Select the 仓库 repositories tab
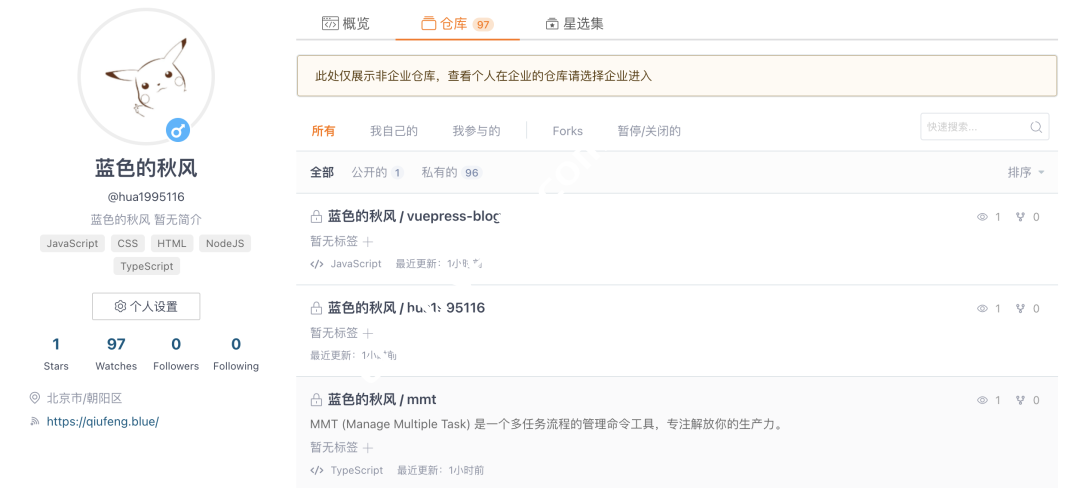This screenshot has height=488, width=1080. 457,24
